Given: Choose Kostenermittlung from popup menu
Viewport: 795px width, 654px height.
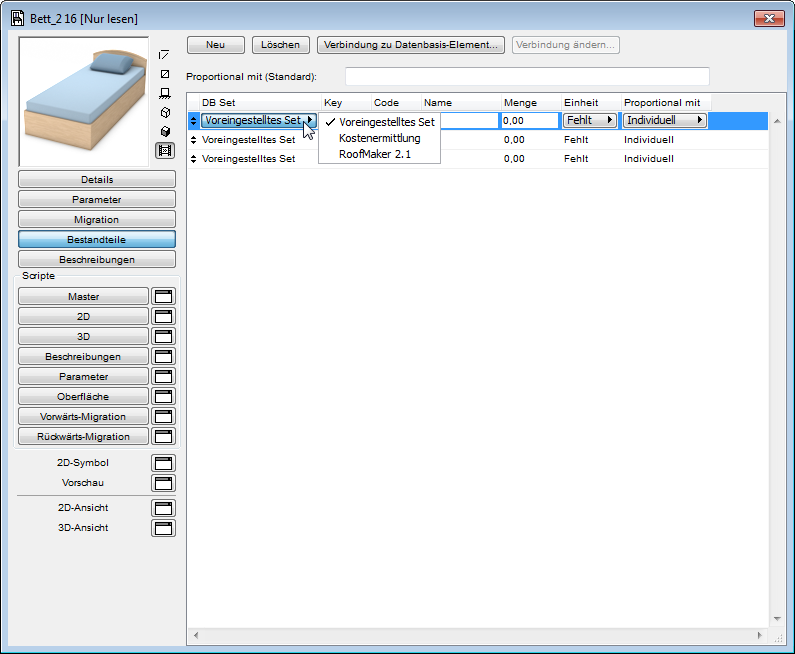Looking at the screenshot, I should [x=380, y=138].
